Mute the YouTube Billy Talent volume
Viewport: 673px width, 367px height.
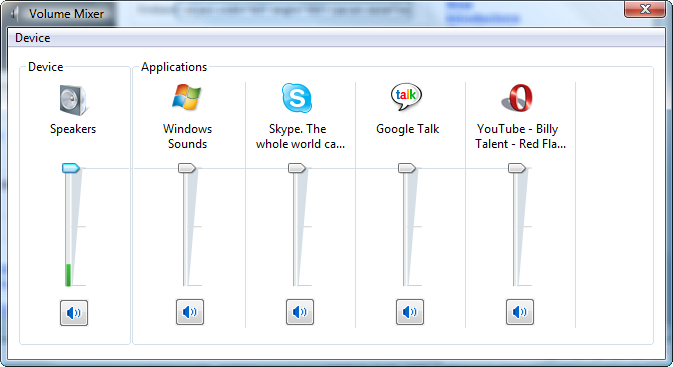pos(520,312)
